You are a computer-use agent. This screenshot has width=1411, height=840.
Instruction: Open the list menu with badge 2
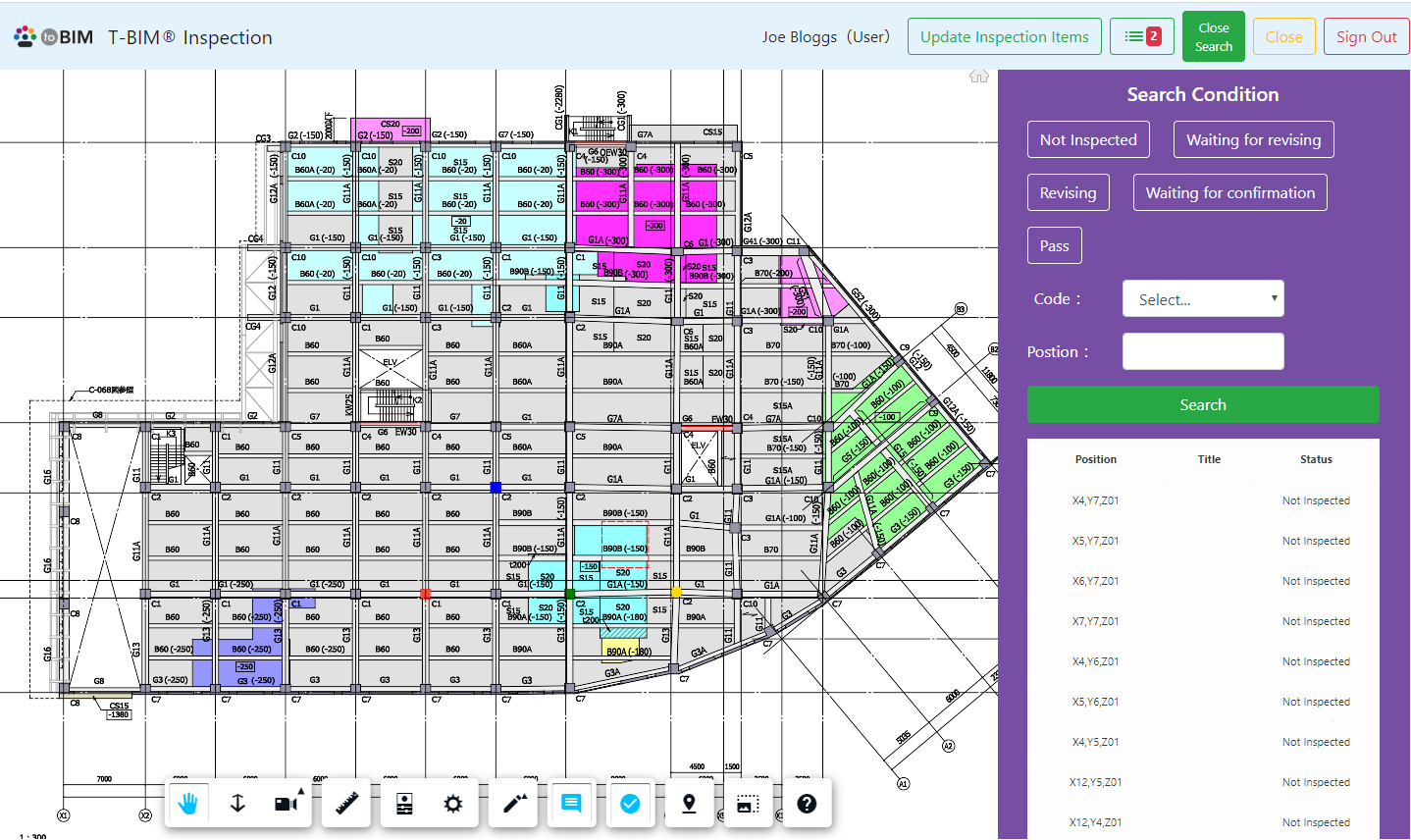(1142, 36)
